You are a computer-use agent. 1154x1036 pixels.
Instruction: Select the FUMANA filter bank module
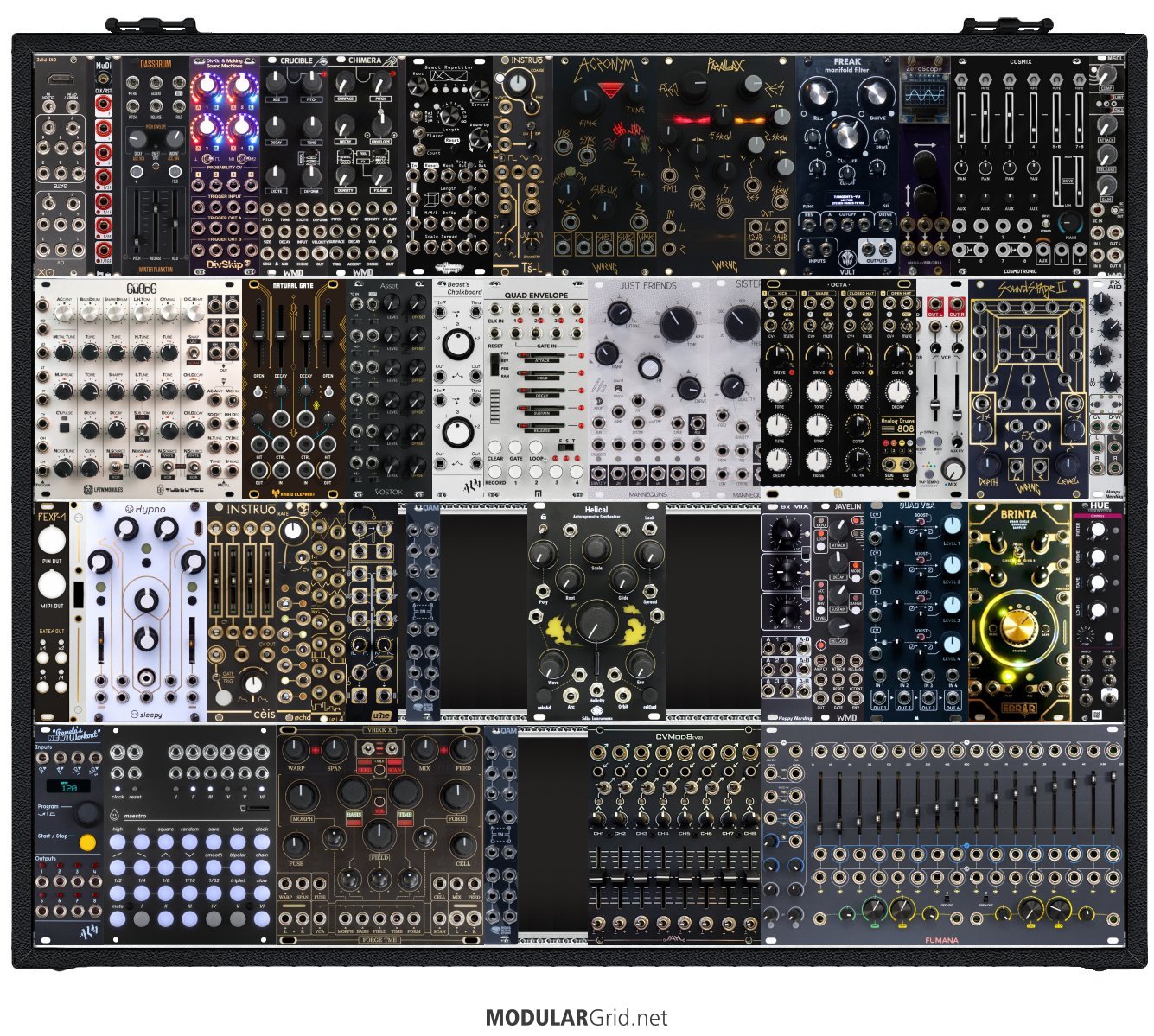coord(942,834)
